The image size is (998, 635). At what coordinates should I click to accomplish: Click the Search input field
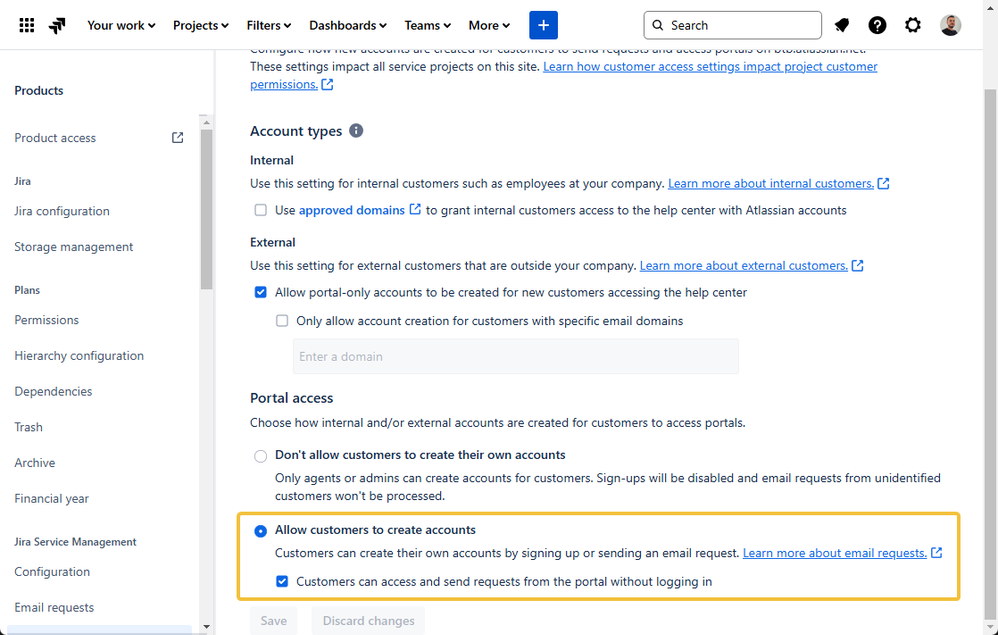733,25
